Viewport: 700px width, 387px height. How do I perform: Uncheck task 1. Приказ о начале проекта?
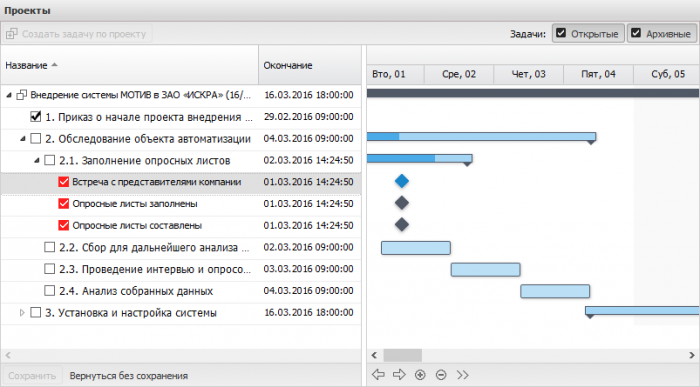(x=36, y=117)
